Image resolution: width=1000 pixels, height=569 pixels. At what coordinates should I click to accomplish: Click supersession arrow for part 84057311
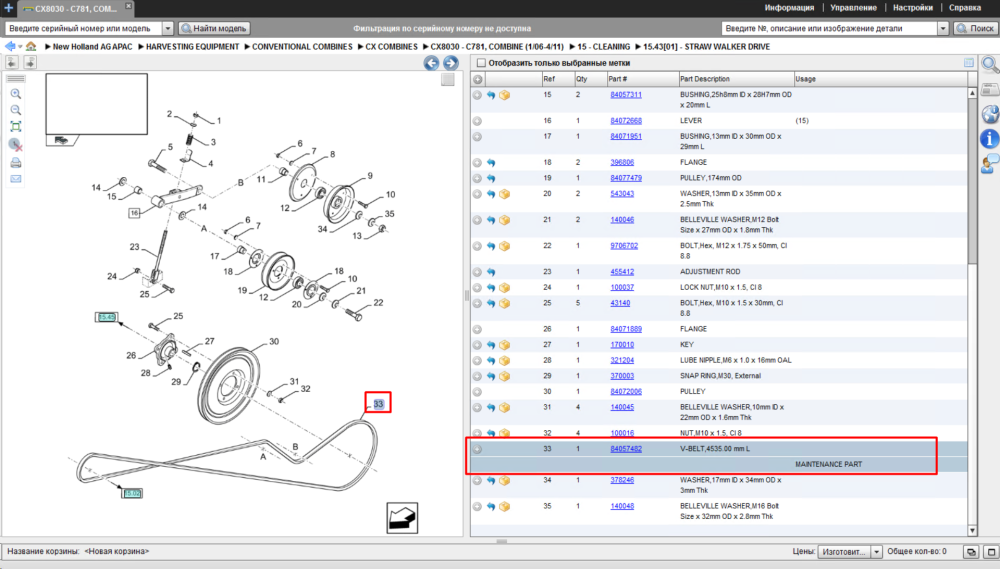(491, 95)
